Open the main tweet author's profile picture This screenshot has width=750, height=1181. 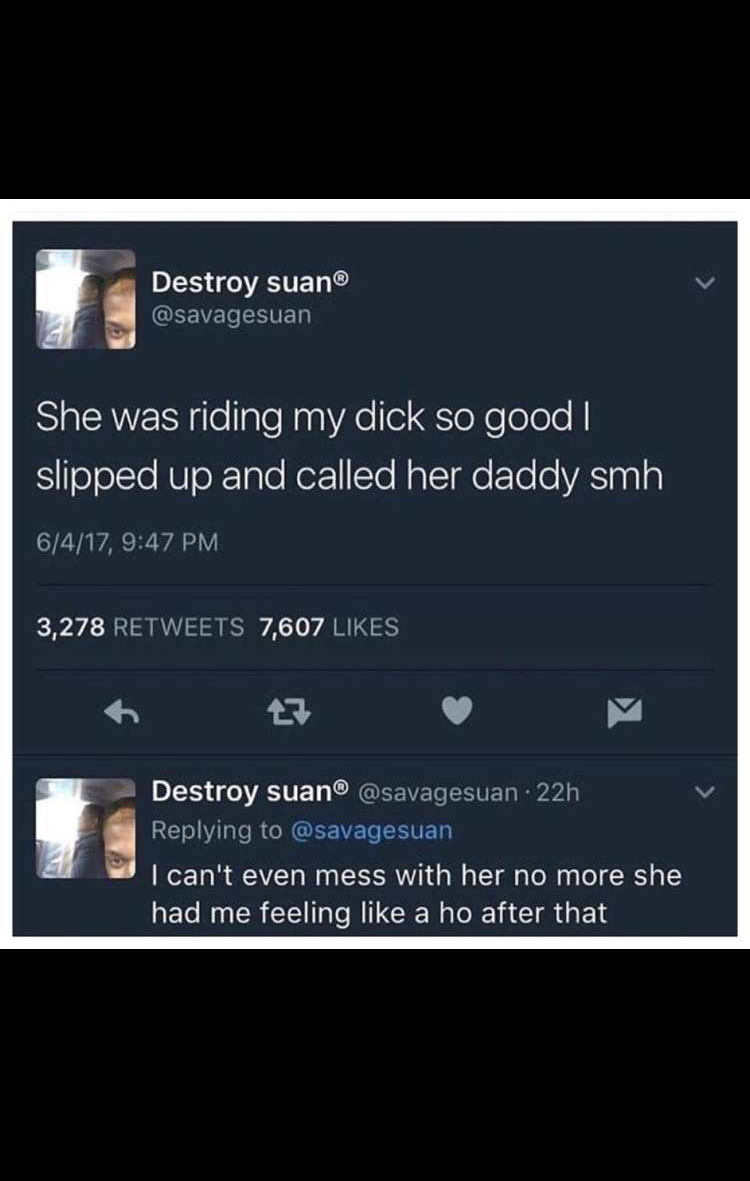86,299
